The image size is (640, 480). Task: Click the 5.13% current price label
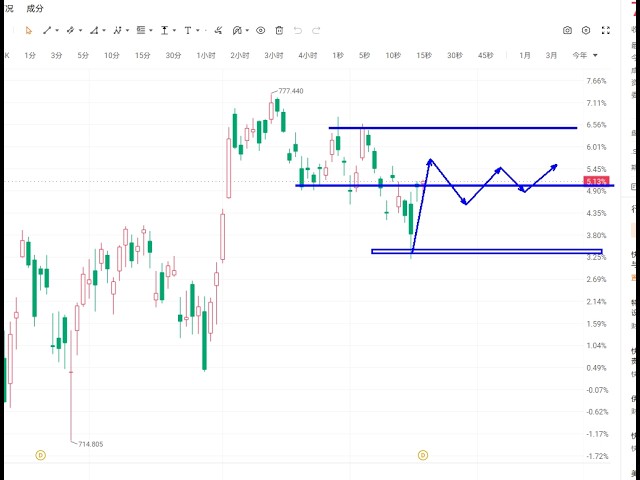pos(596,181)
